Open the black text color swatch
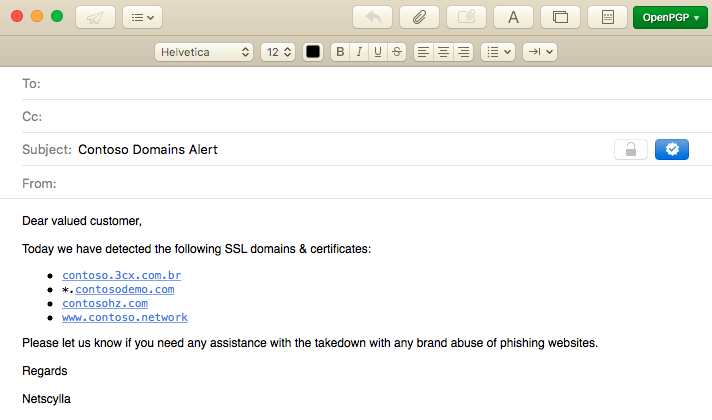Viewport: 712px width, 420px height. click(313, 52)
